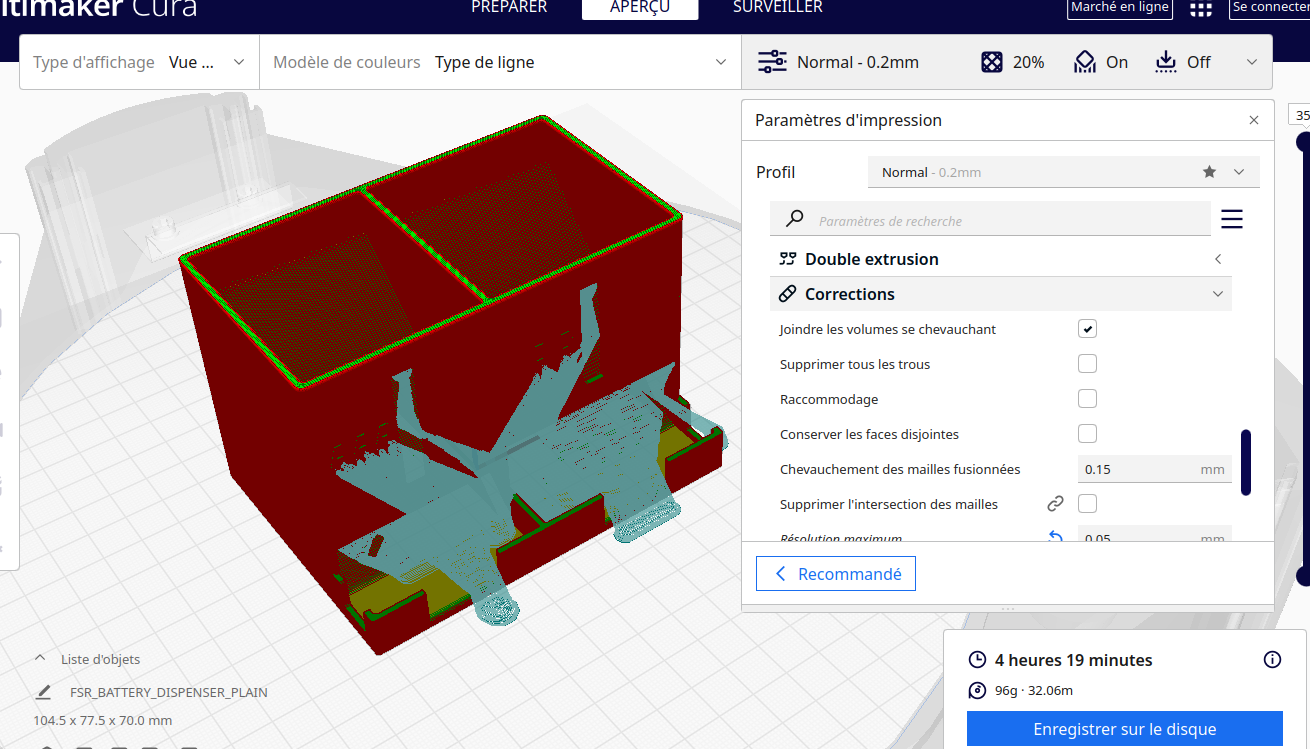Collapse the Corrections section
Image resolution: width=1310 pixels, height=749 pixels.
point(1001,294)
